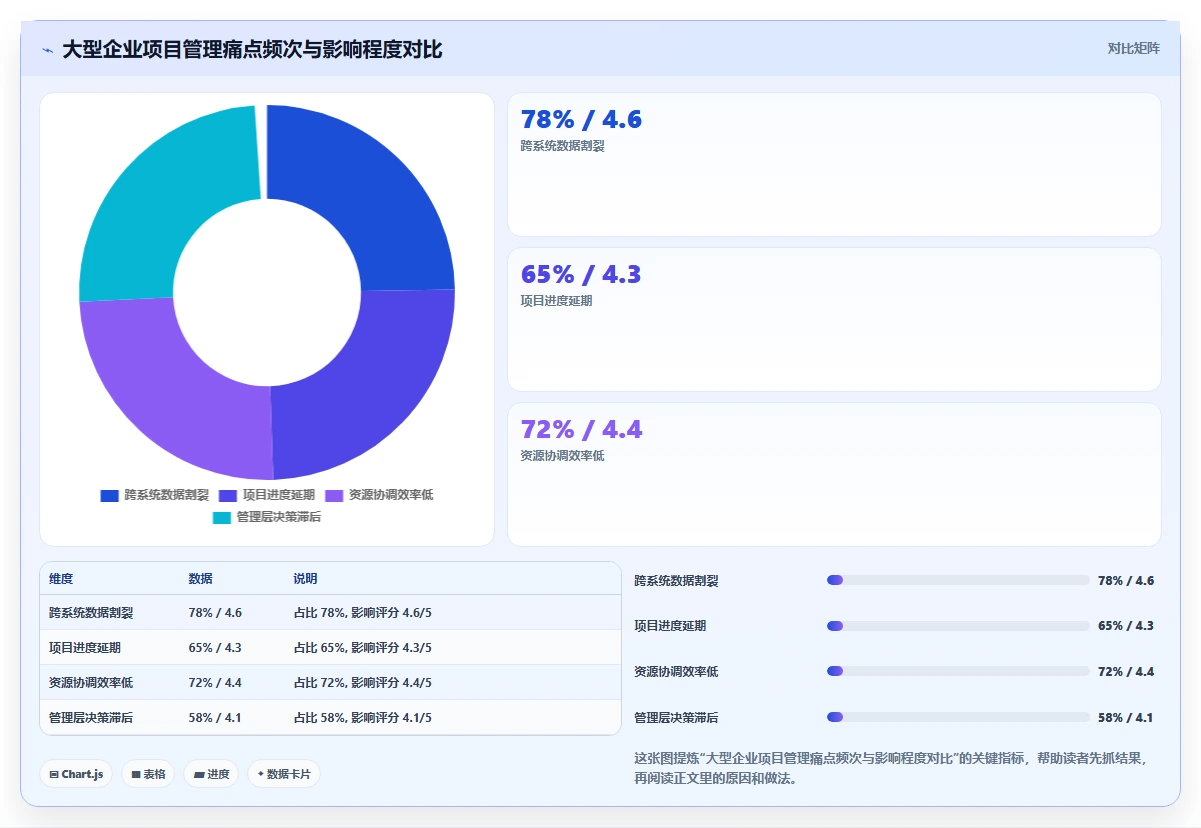Click the 跨系统数据割裂 progress bar
The width and height of the screenshot is (1201, 828).
(958, 580)
